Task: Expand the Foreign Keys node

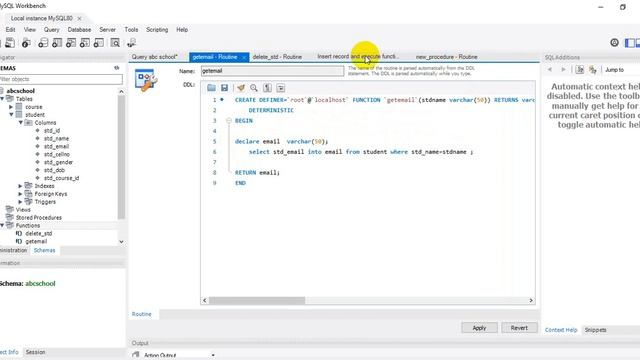Action: tap(20, 194)
